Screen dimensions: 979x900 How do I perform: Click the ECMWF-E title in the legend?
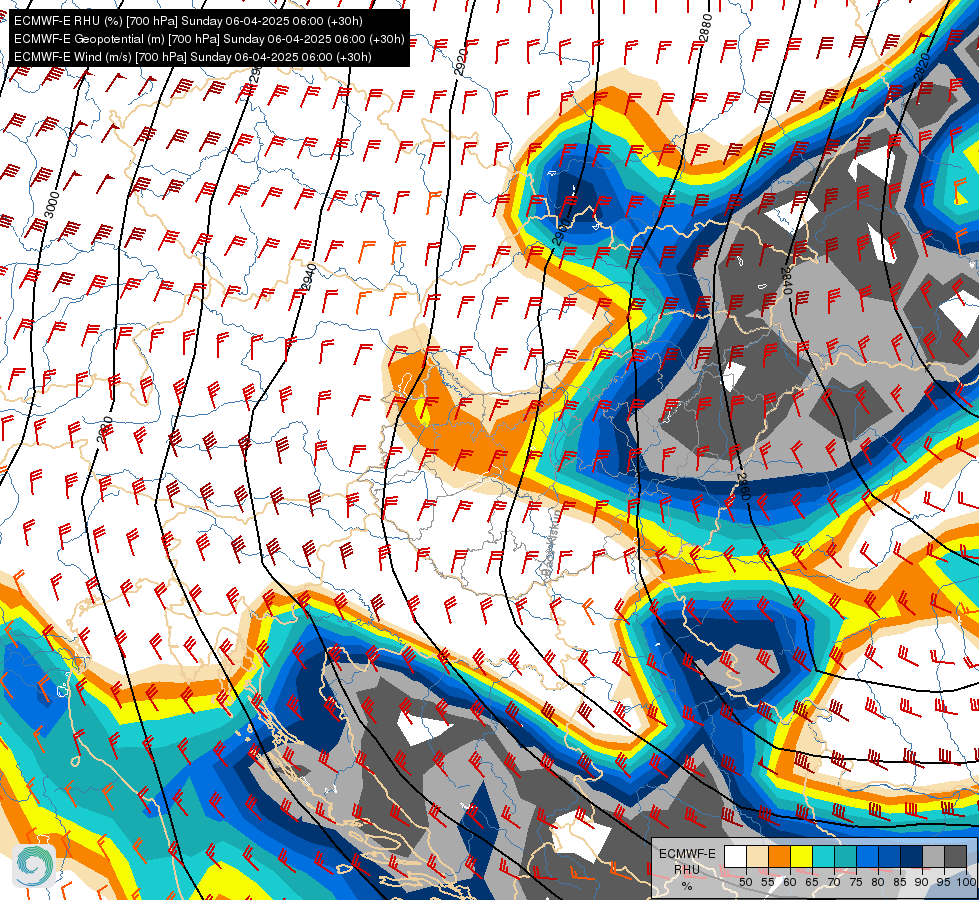tap(687, 854)
